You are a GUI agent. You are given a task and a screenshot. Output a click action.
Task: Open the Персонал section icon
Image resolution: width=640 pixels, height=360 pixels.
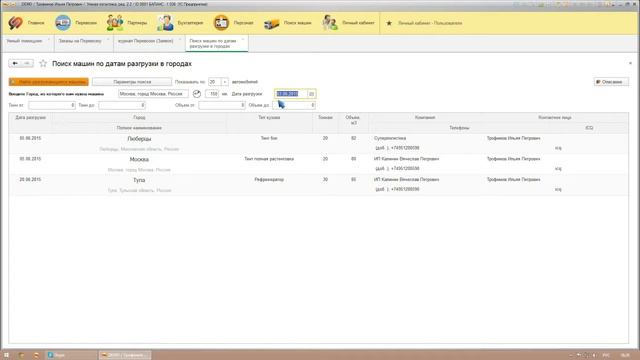click(x=221, y=23)
